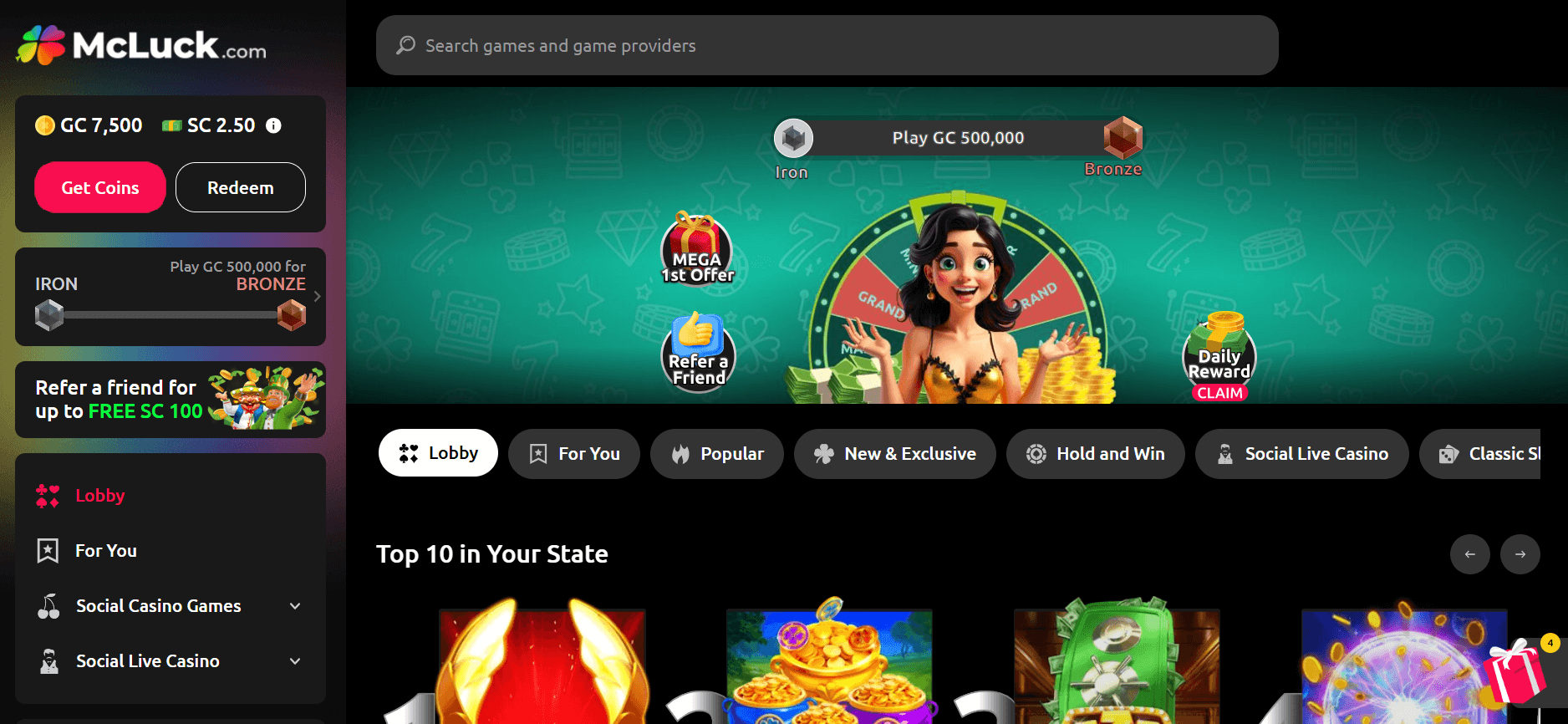The height and width of the screenshot is (724, 1568).
Task: Show next Top 10 games with right arrow
Action: [x=1520, y=554]
